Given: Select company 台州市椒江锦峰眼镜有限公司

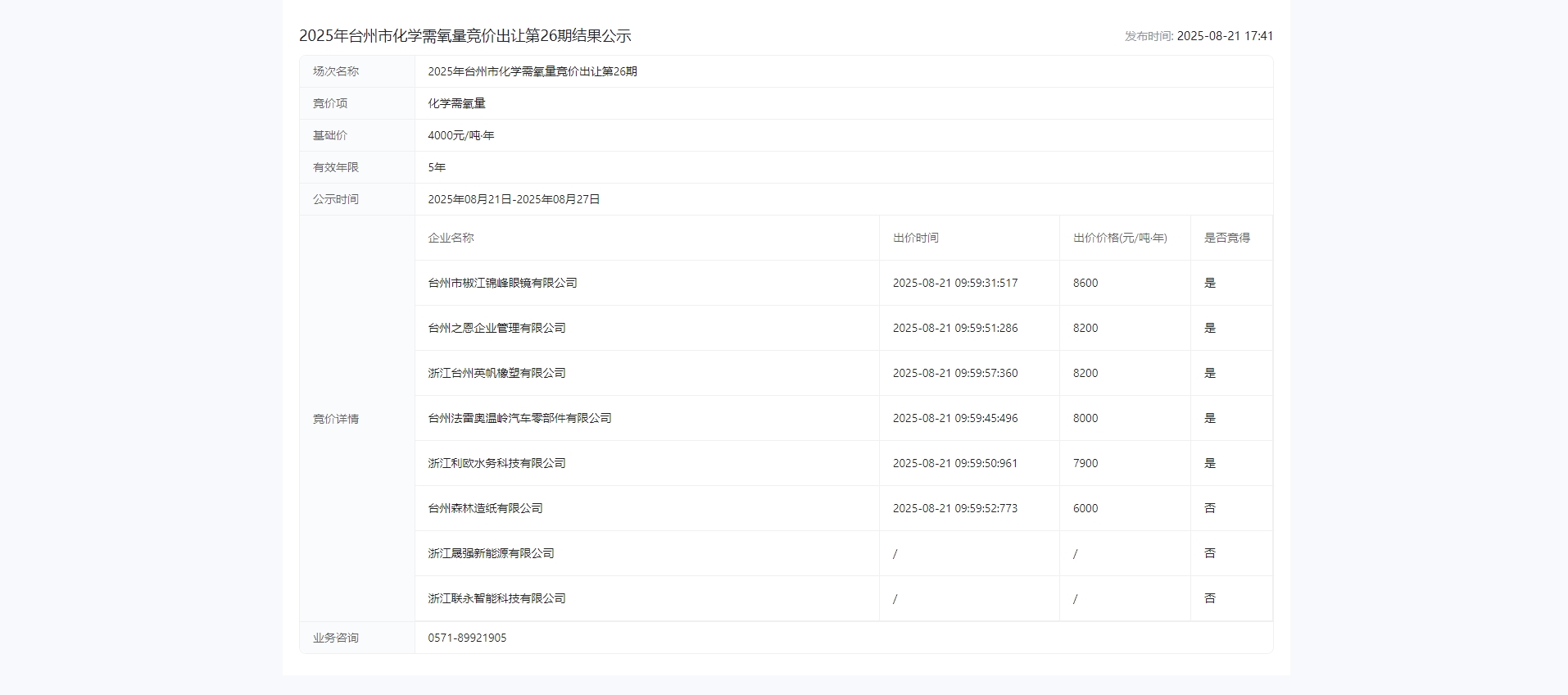Looking at the screenshot, I should click(x=502, y=283).
